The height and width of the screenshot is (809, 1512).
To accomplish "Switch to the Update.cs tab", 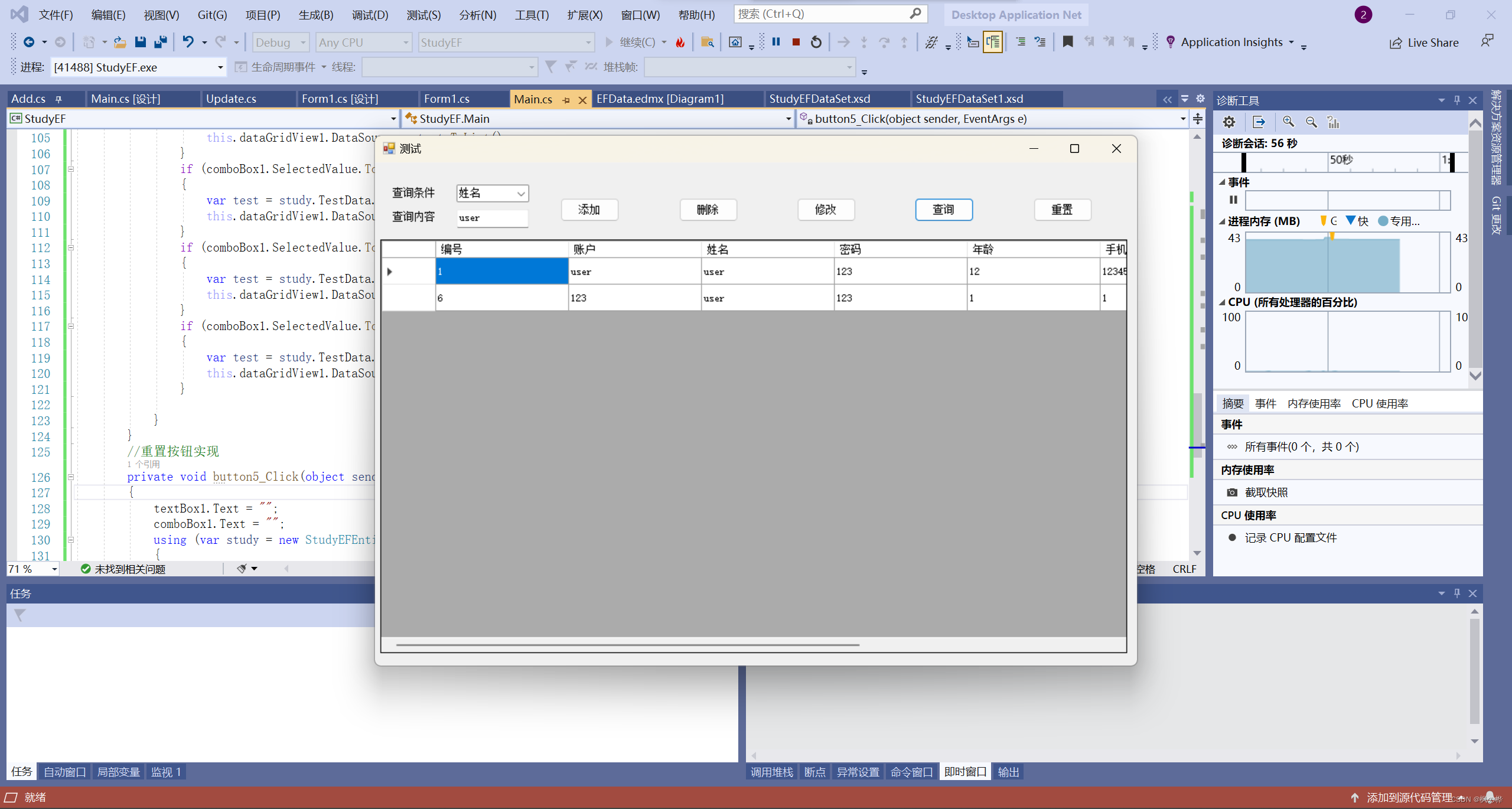I will pyautogui.click(x=231, y=99).
